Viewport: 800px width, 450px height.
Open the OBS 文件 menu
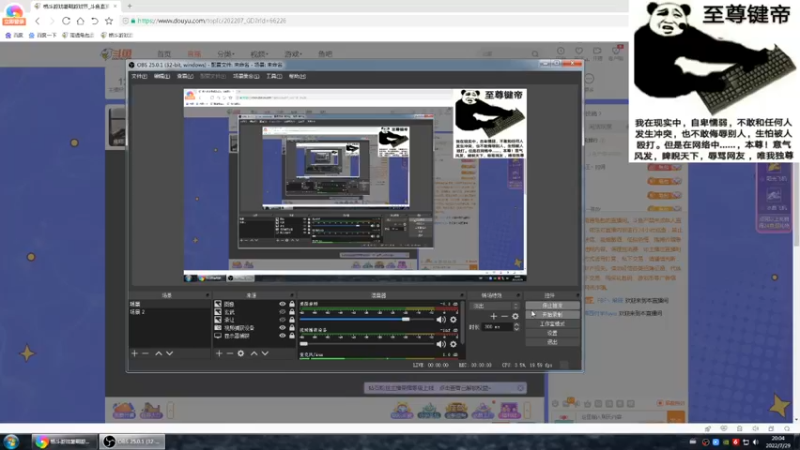click(x=139, y=76)
